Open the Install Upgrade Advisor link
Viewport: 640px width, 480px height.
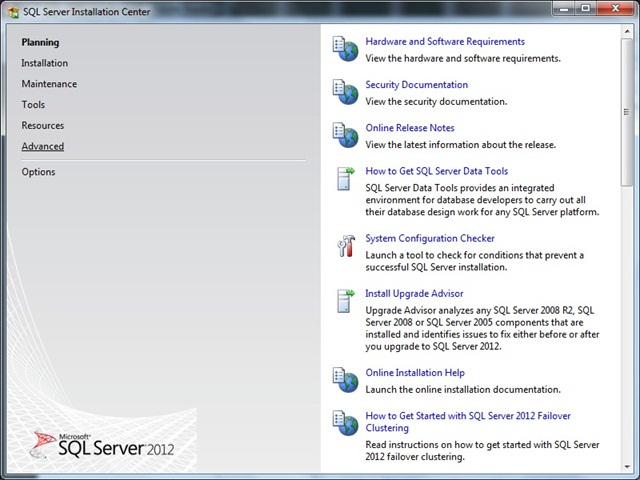[x=414, y=293]
